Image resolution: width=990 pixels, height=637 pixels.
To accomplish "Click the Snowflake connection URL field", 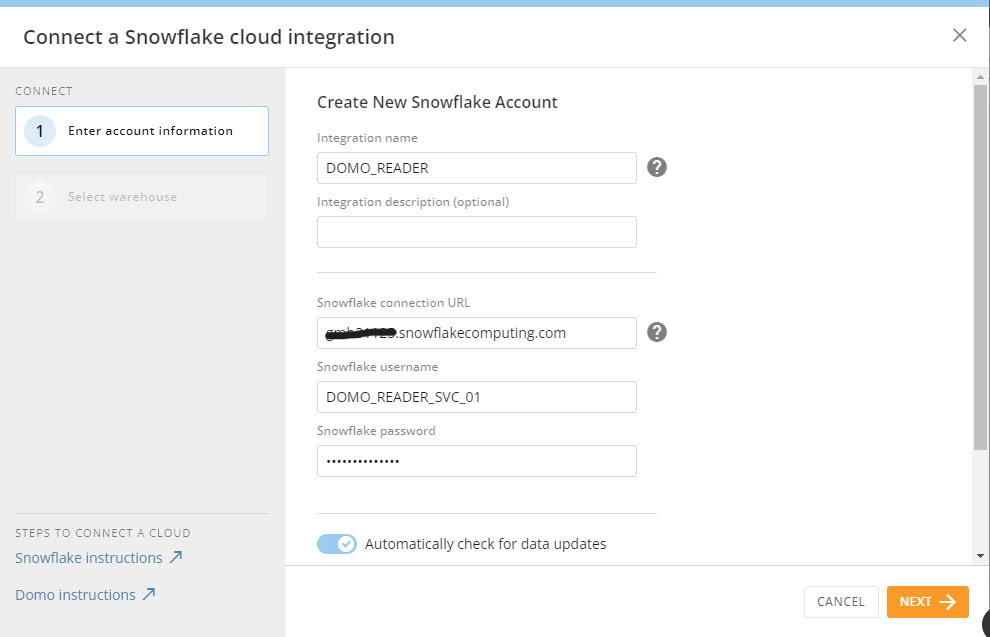I will (x=476, y=333).
